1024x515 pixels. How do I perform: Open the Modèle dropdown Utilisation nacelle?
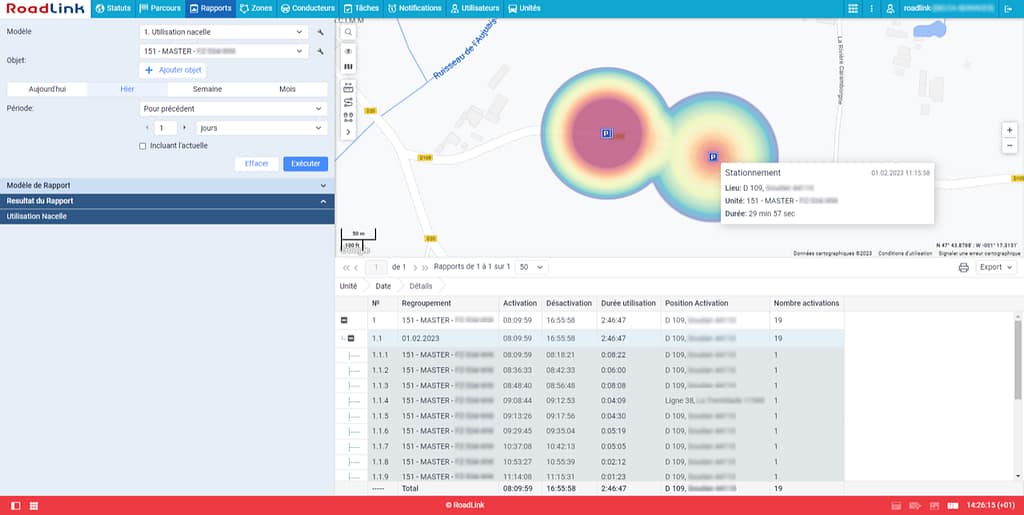point(223,32)
